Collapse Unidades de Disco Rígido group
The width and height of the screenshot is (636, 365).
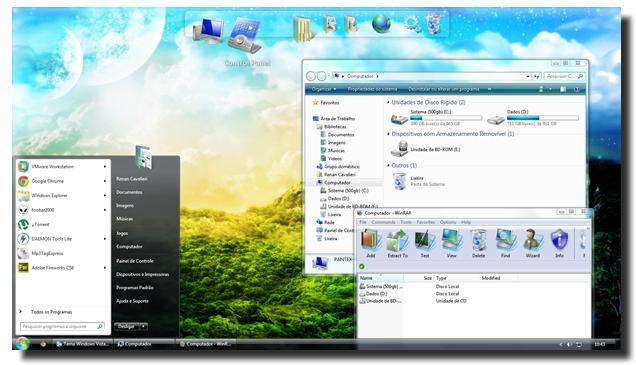pyautogui.click(x=388, y=102)
